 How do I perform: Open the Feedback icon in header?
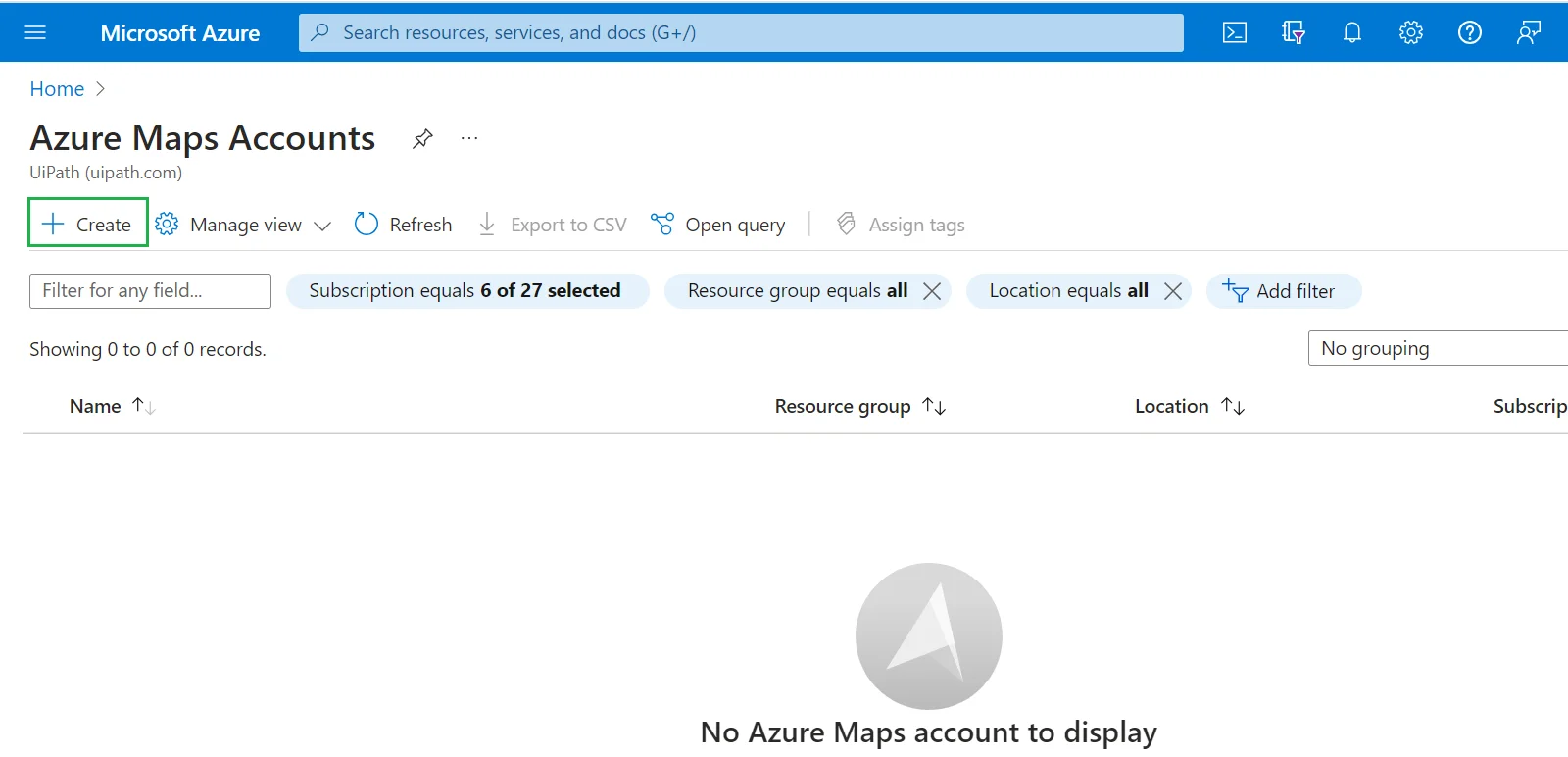1529,32
